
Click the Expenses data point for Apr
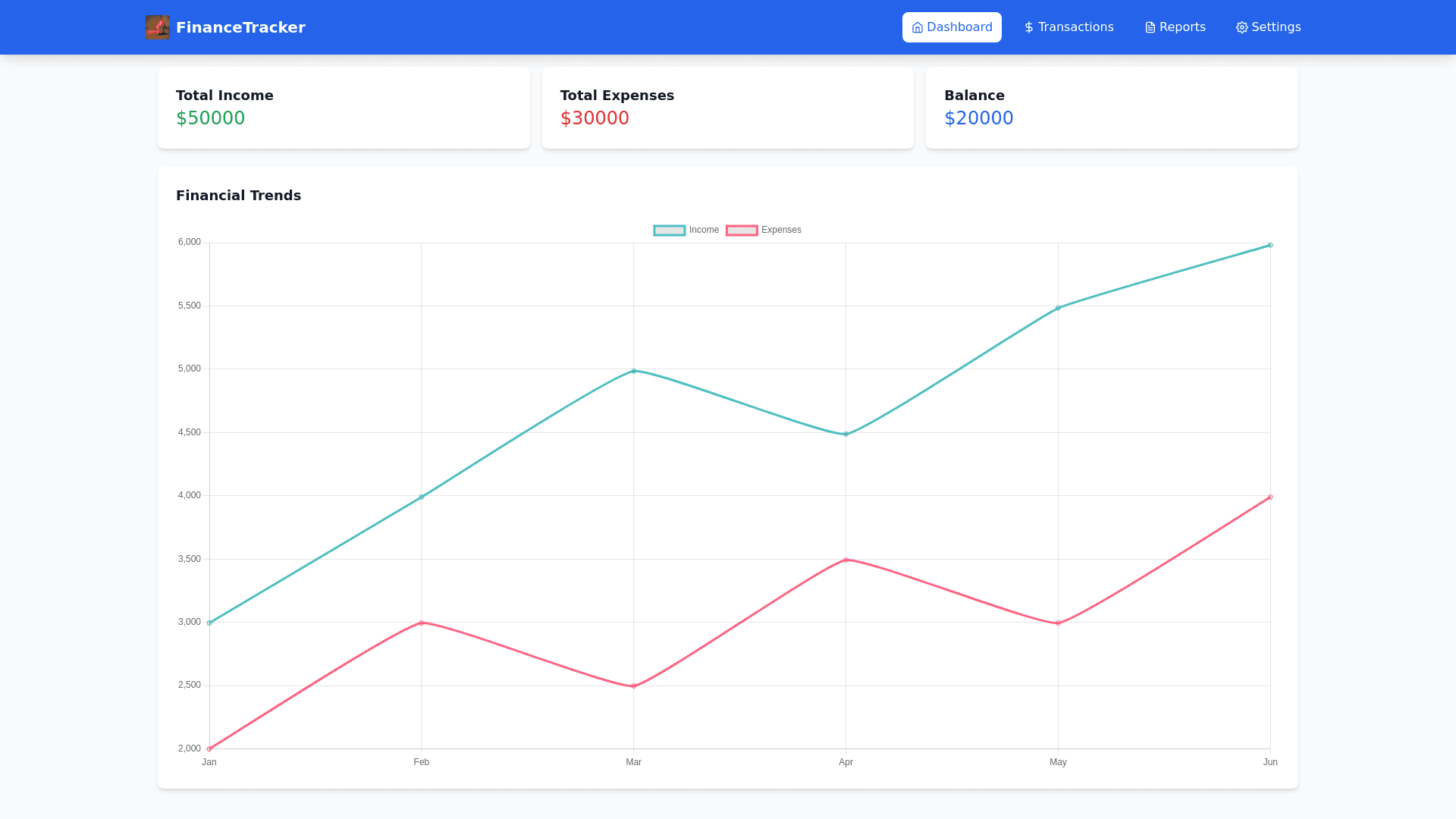846,560
